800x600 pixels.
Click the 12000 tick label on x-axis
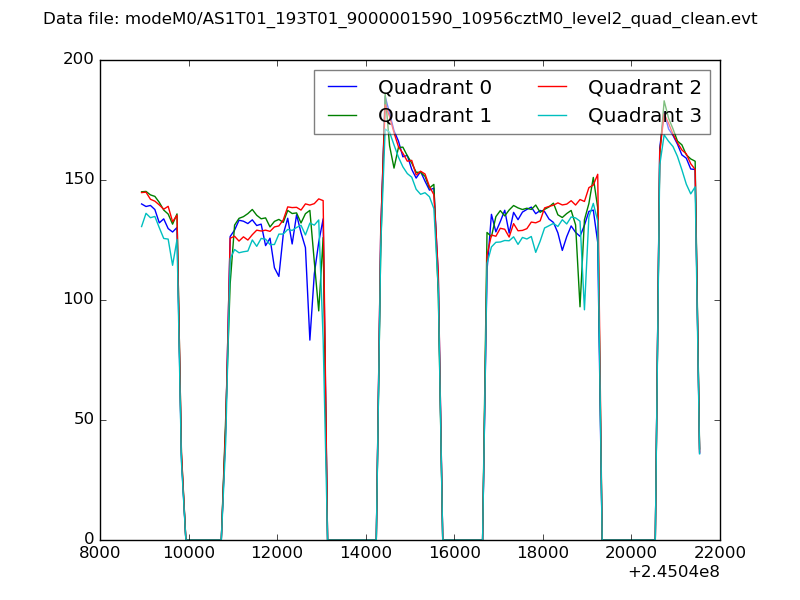click(x=277, y=553)
